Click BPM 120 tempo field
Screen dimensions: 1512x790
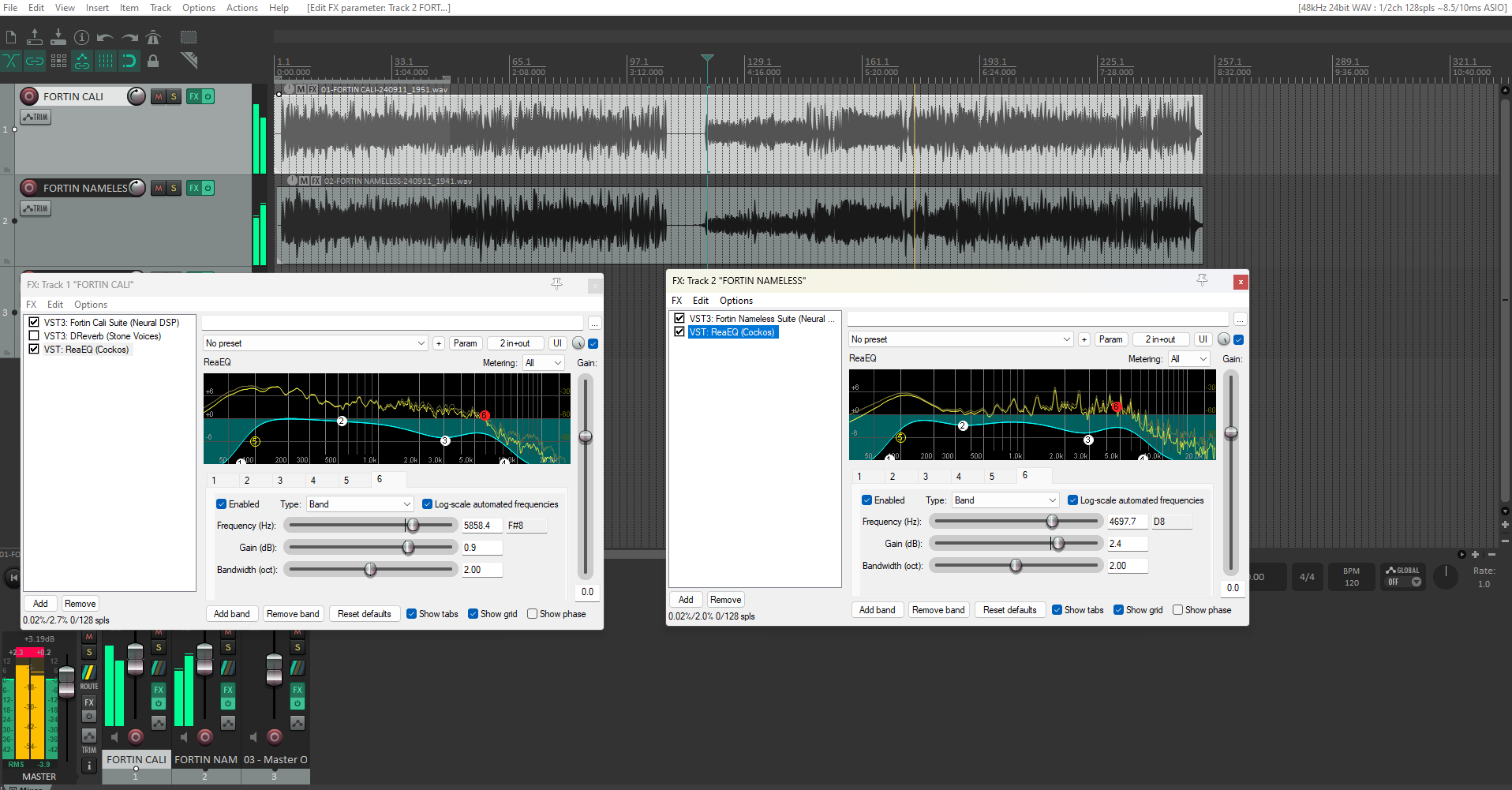point(1352,577)
